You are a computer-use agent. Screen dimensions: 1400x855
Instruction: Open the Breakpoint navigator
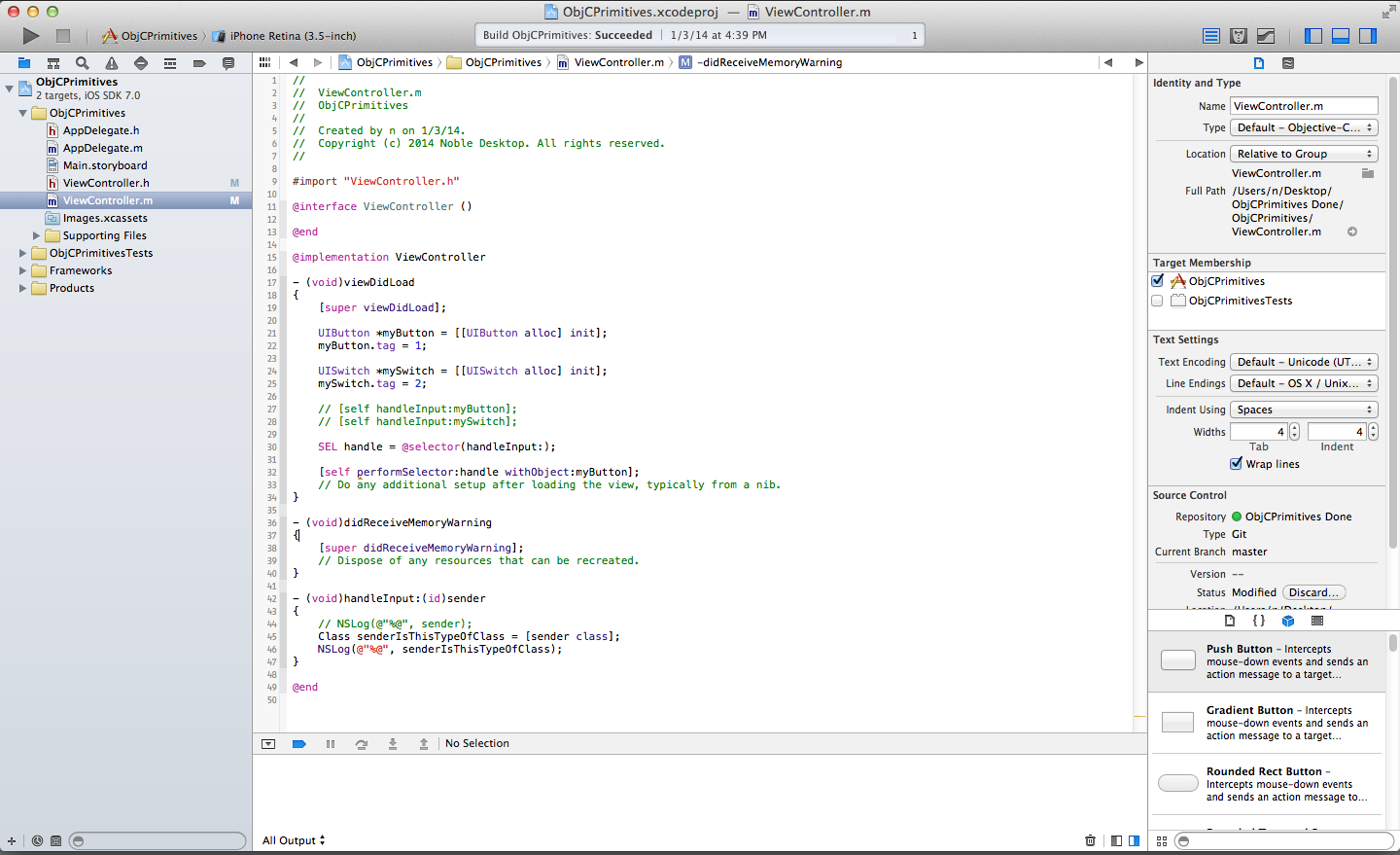pyautogui.click(x=199, y=63)
